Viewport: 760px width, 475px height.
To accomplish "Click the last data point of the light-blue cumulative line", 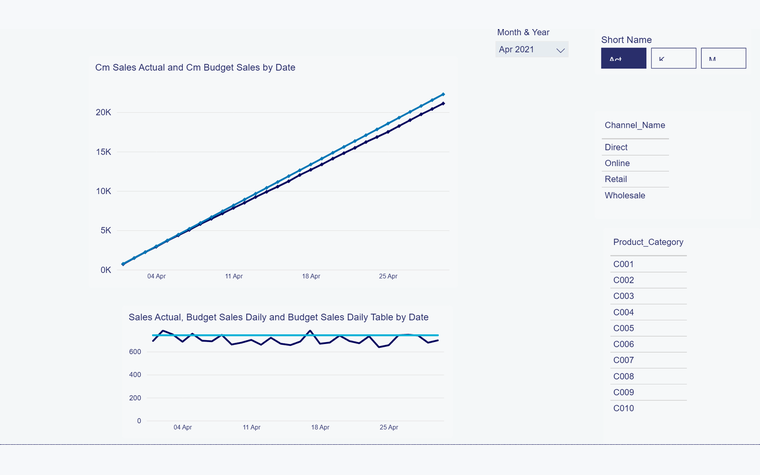I will (x=443, y=95).
